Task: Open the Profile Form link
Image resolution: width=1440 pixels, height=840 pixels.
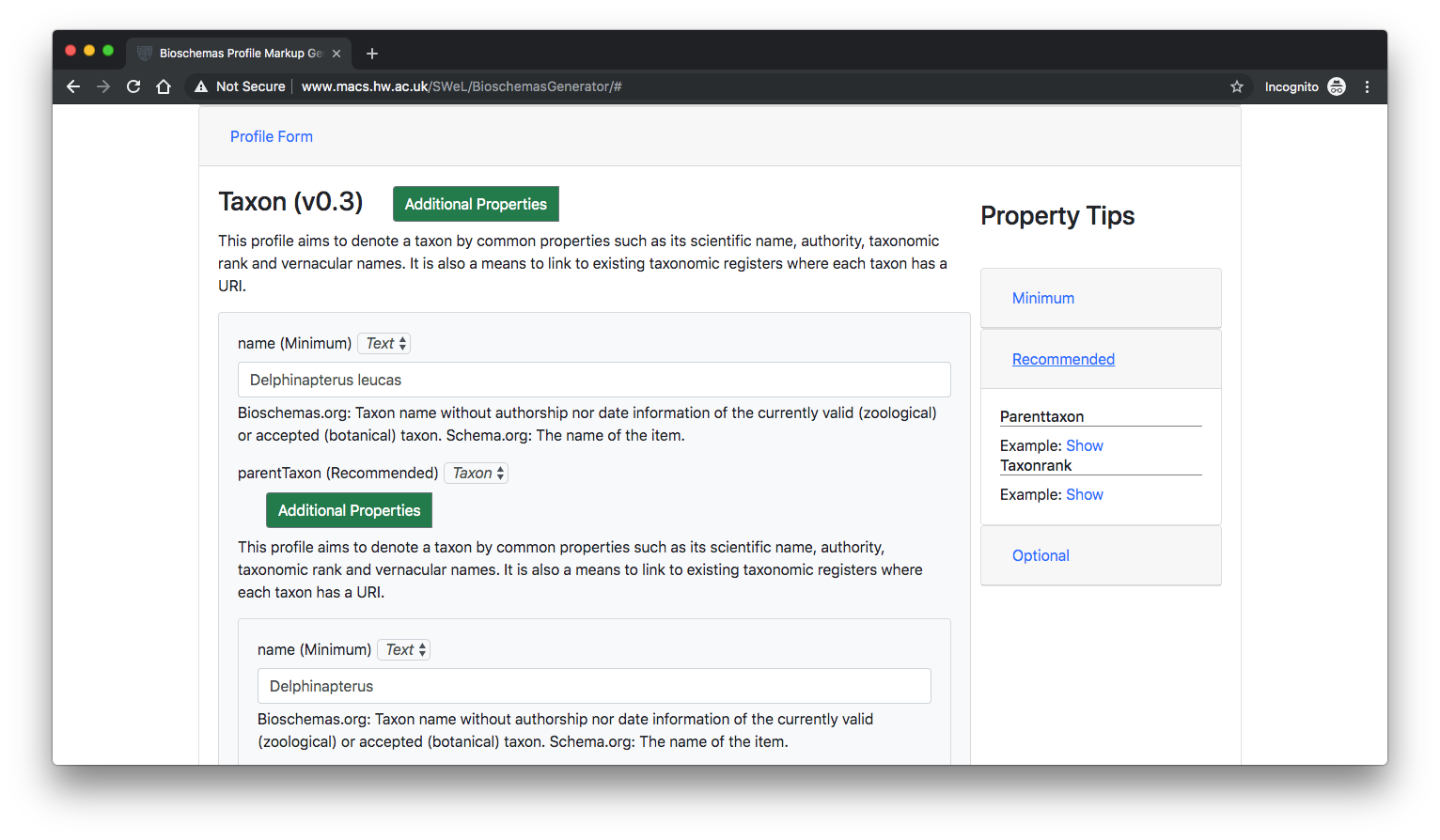Action: (272, 136)
